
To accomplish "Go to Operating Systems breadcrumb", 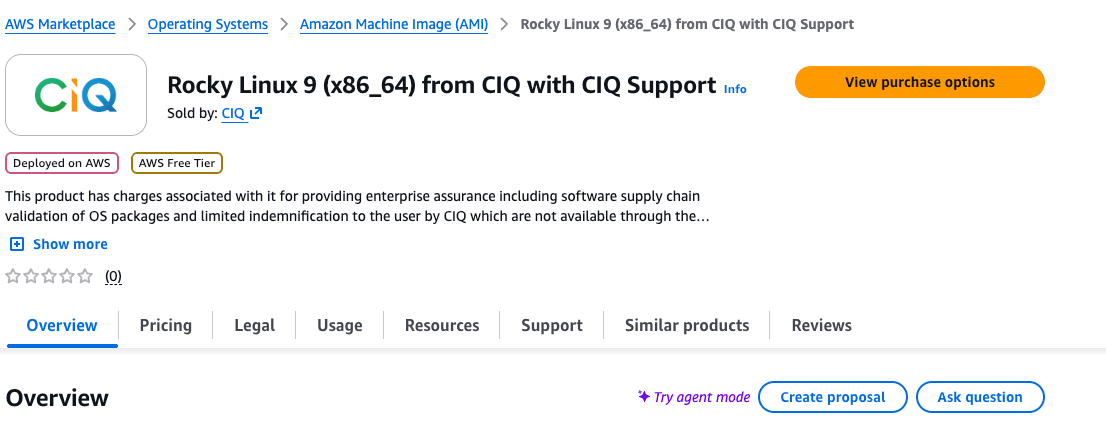I will point(208,24).
